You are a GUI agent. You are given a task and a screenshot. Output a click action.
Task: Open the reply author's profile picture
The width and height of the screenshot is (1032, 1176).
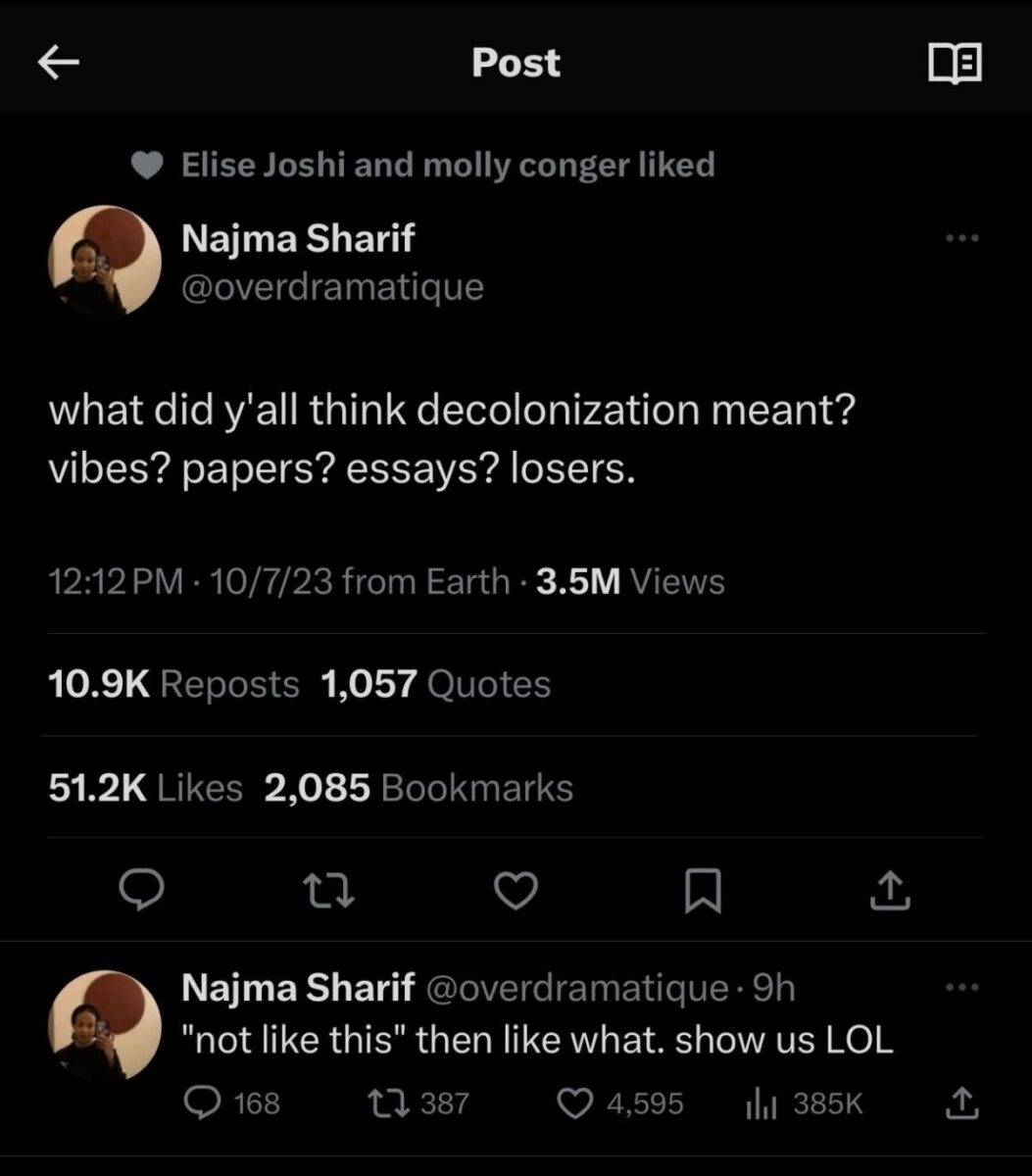[105, 1025]
